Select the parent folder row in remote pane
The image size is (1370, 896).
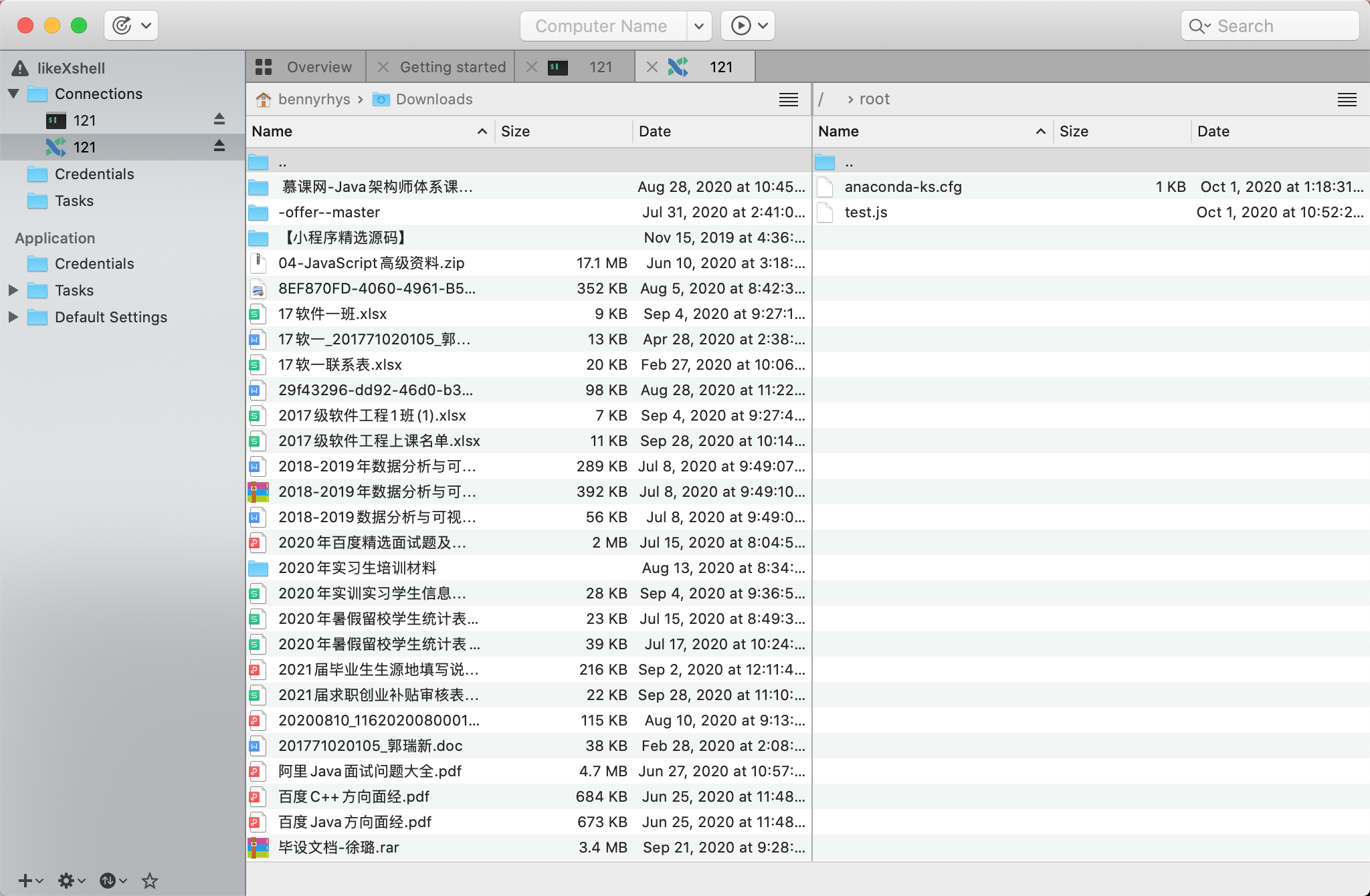pyautogui.click(x=1091, y=162)
